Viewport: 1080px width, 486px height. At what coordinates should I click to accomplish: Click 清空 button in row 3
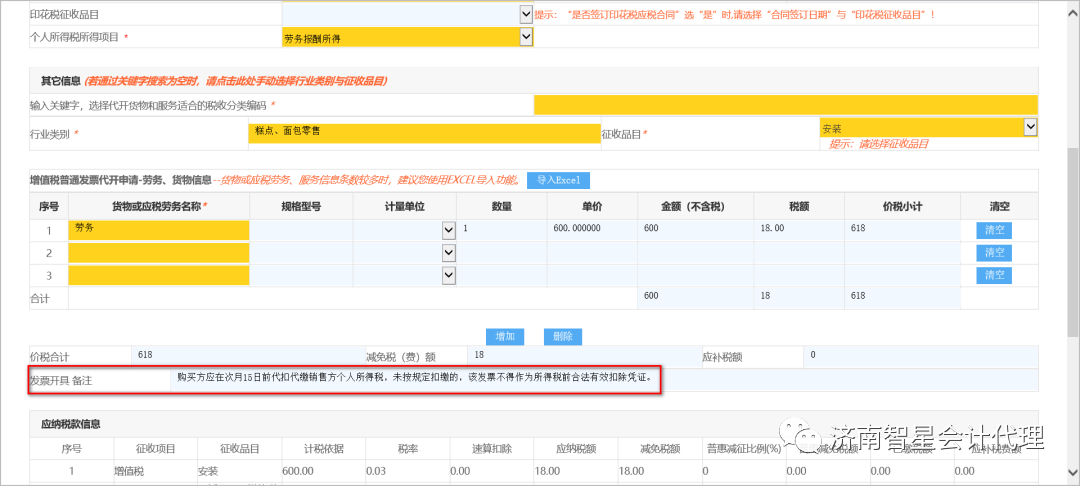tap(994, 275)
